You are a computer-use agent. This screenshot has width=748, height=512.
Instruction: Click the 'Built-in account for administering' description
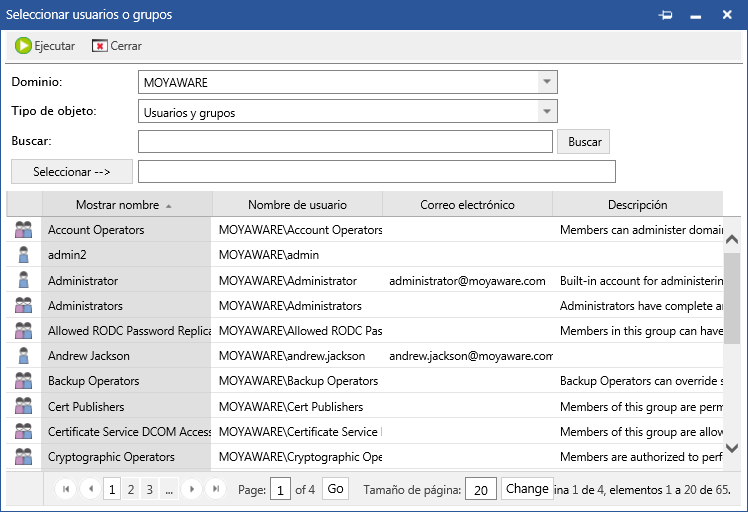click(x=638, y=280)
